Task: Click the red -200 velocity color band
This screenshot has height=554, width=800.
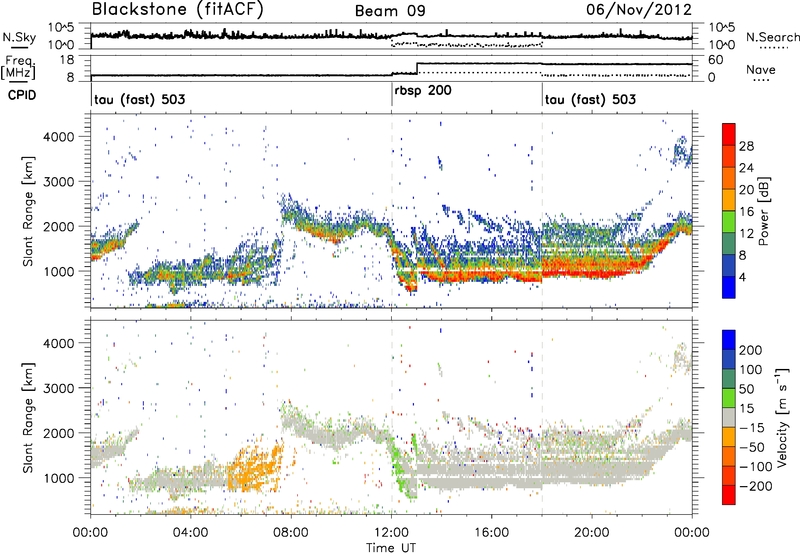Action: click(x=729, y=495)
